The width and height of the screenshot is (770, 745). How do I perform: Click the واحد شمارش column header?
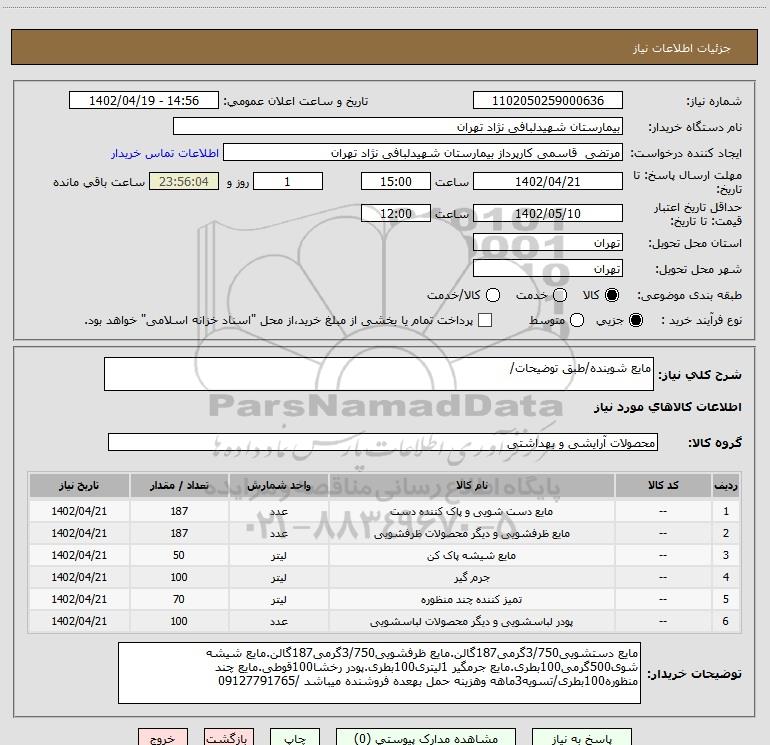coord(278,485)
